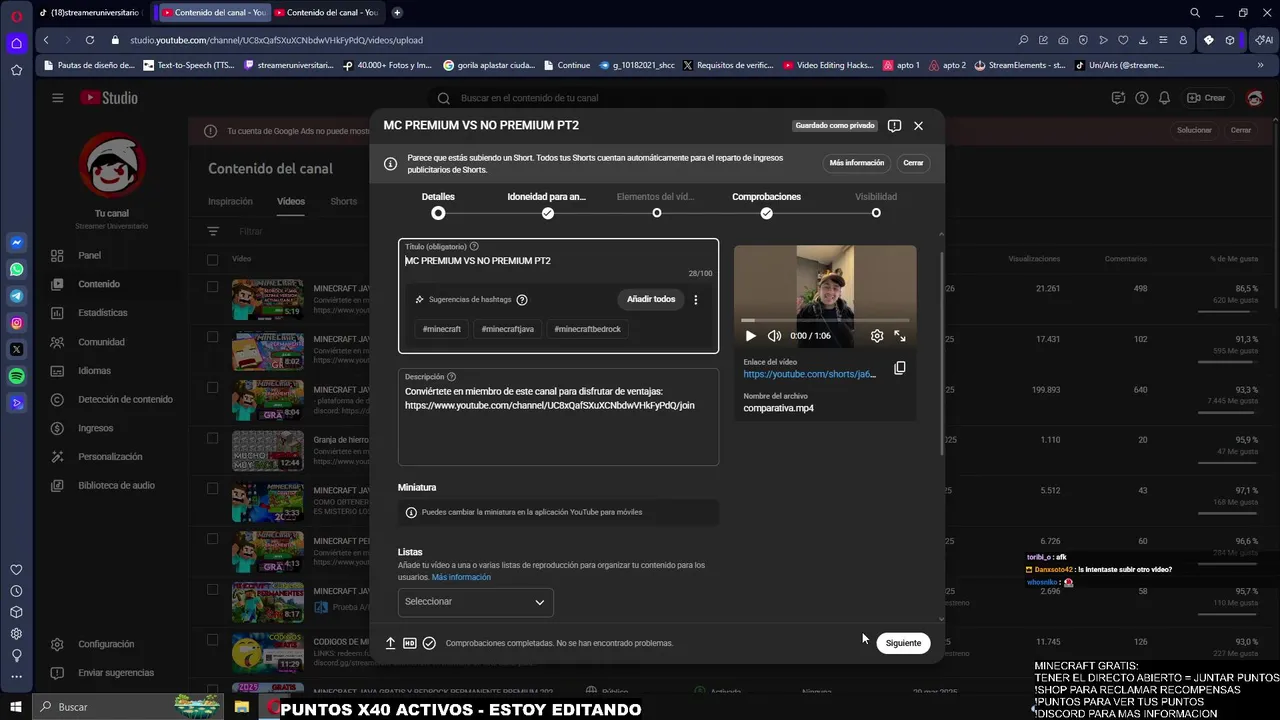Click the help icon next to Descripción
The width and height of the screenshot is (1280, 720).
pyautogui.click(x=451, y=377)
